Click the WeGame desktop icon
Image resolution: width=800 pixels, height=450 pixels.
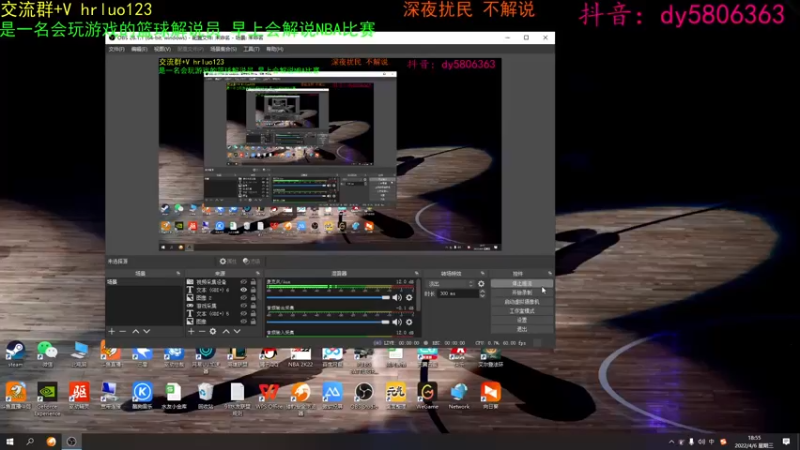(x=427, y=396)
